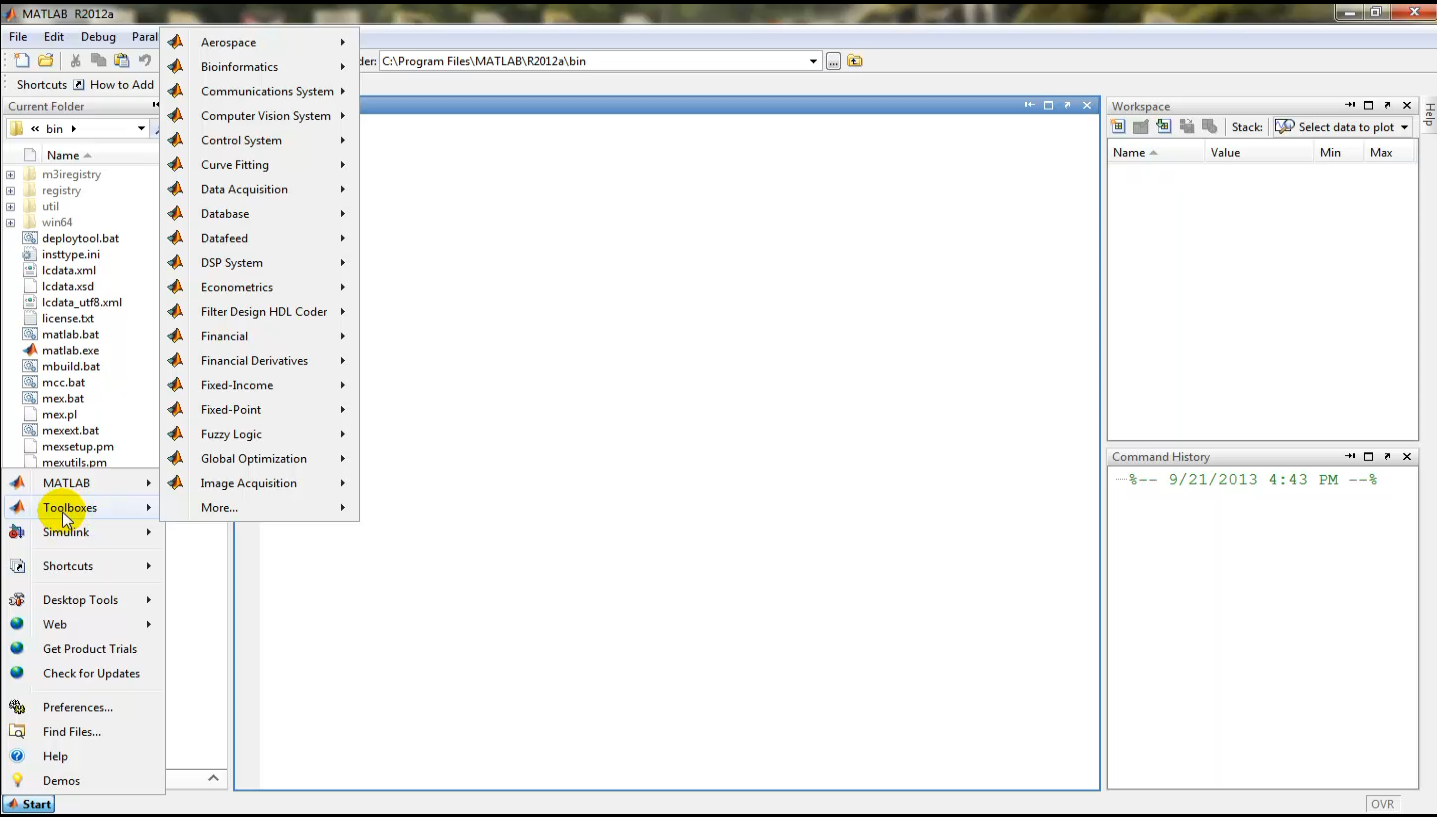Click the browse for folder ellipsis button
1437x817 pixels.
[x=833, y=61]
